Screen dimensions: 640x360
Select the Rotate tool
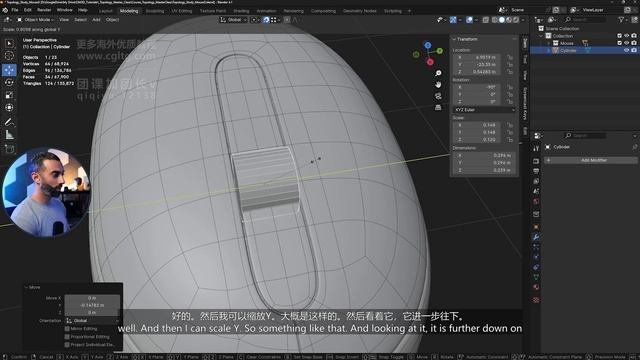pyautogui.click(x=9, y=82)
